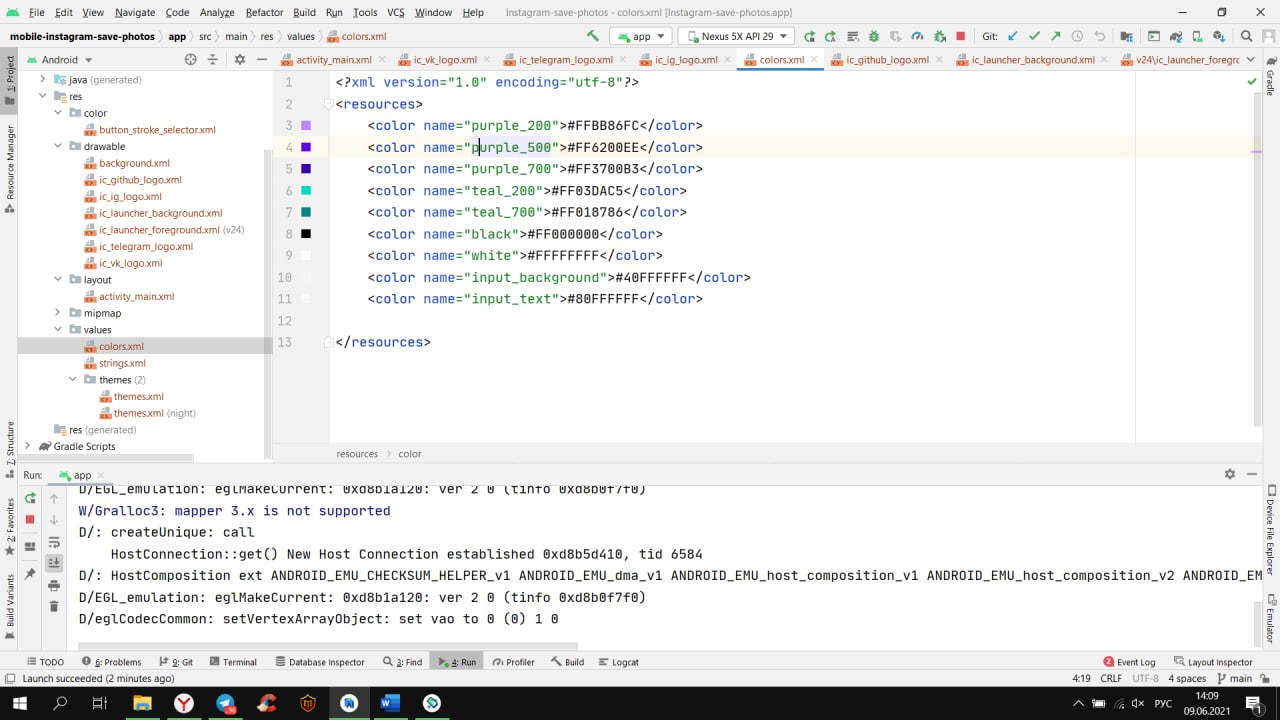Click Select Opened File target icon
This screenshot has height=720, width=1280.
[x=190, y=60]
